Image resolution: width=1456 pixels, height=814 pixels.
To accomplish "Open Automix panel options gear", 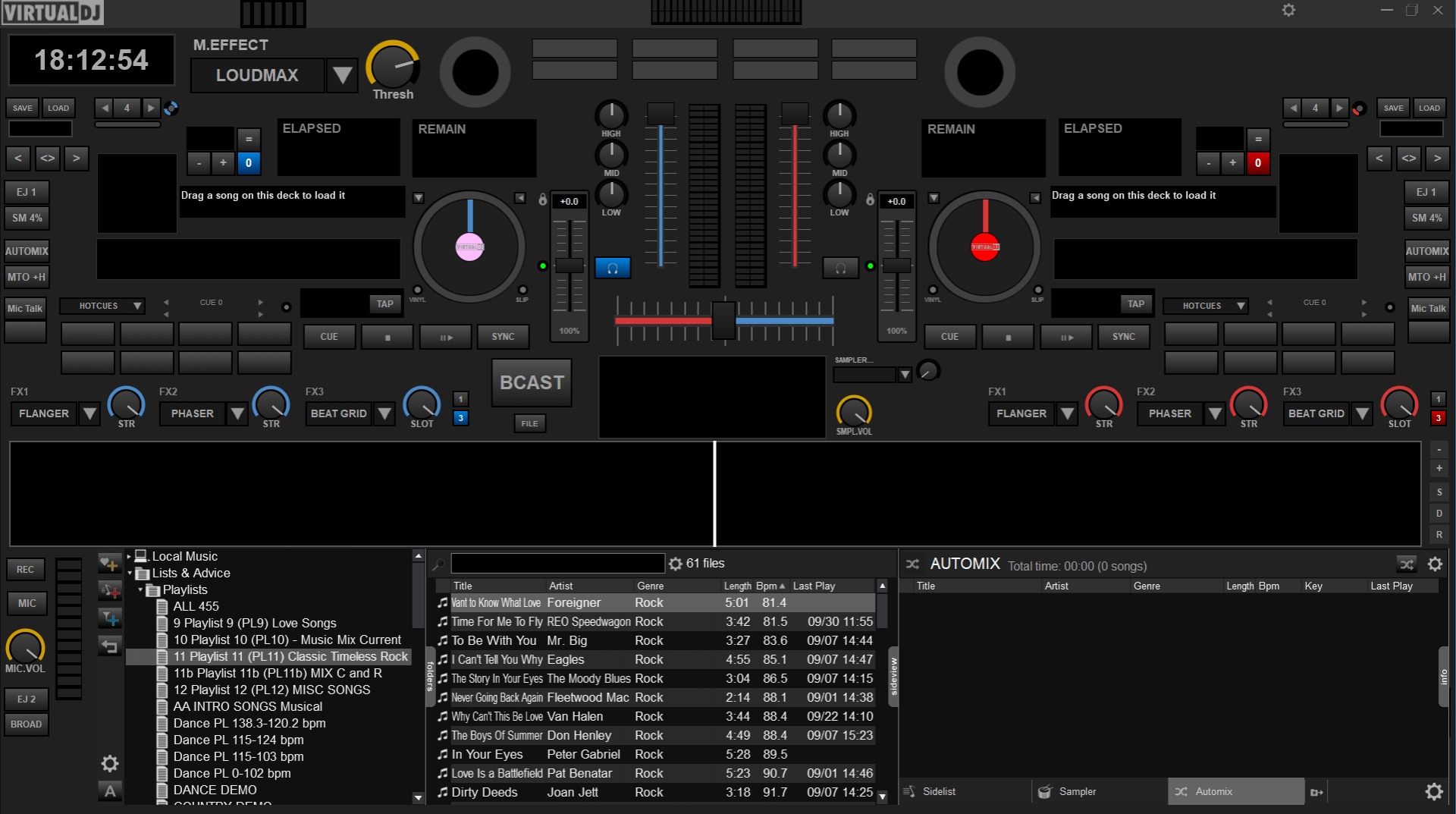I will pos(1435,564).
